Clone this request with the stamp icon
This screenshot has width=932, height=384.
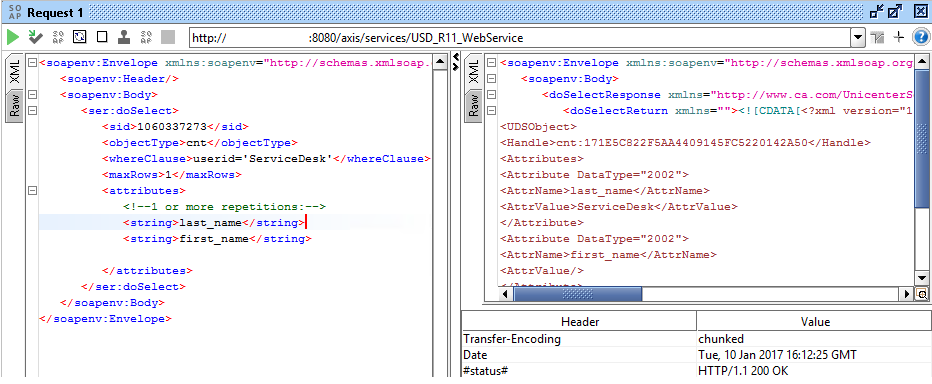(124, 37)
